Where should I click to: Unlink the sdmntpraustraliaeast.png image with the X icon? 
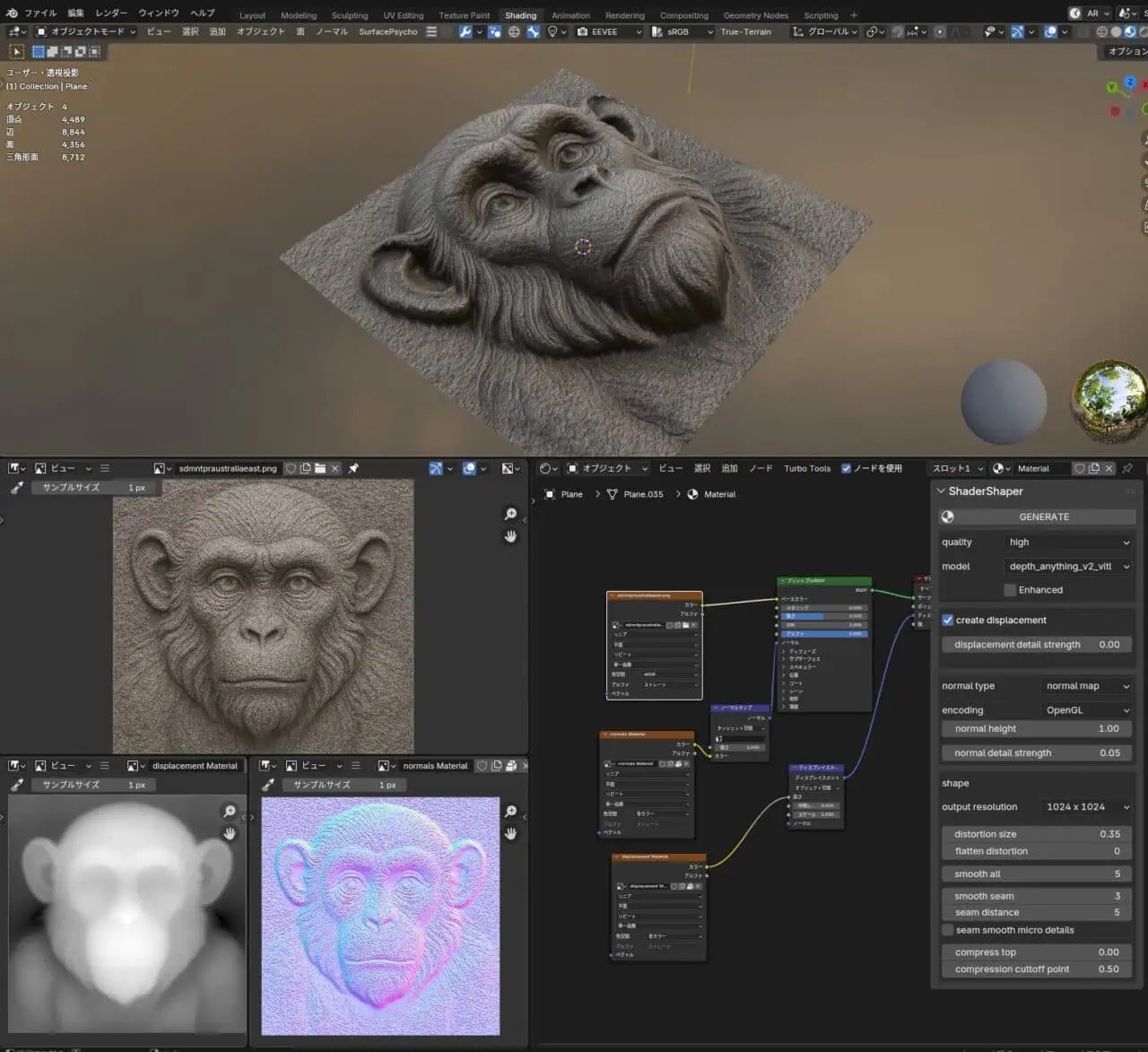pyautogui.click(x=335, y=468)
